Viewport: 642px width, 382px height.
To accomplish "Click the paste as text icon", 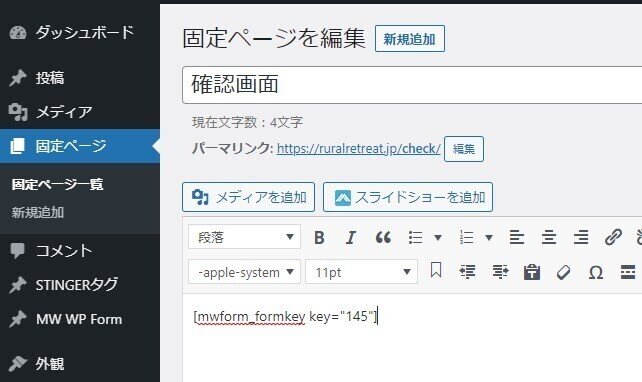I will pyautogui.click(x=532, y=272).
